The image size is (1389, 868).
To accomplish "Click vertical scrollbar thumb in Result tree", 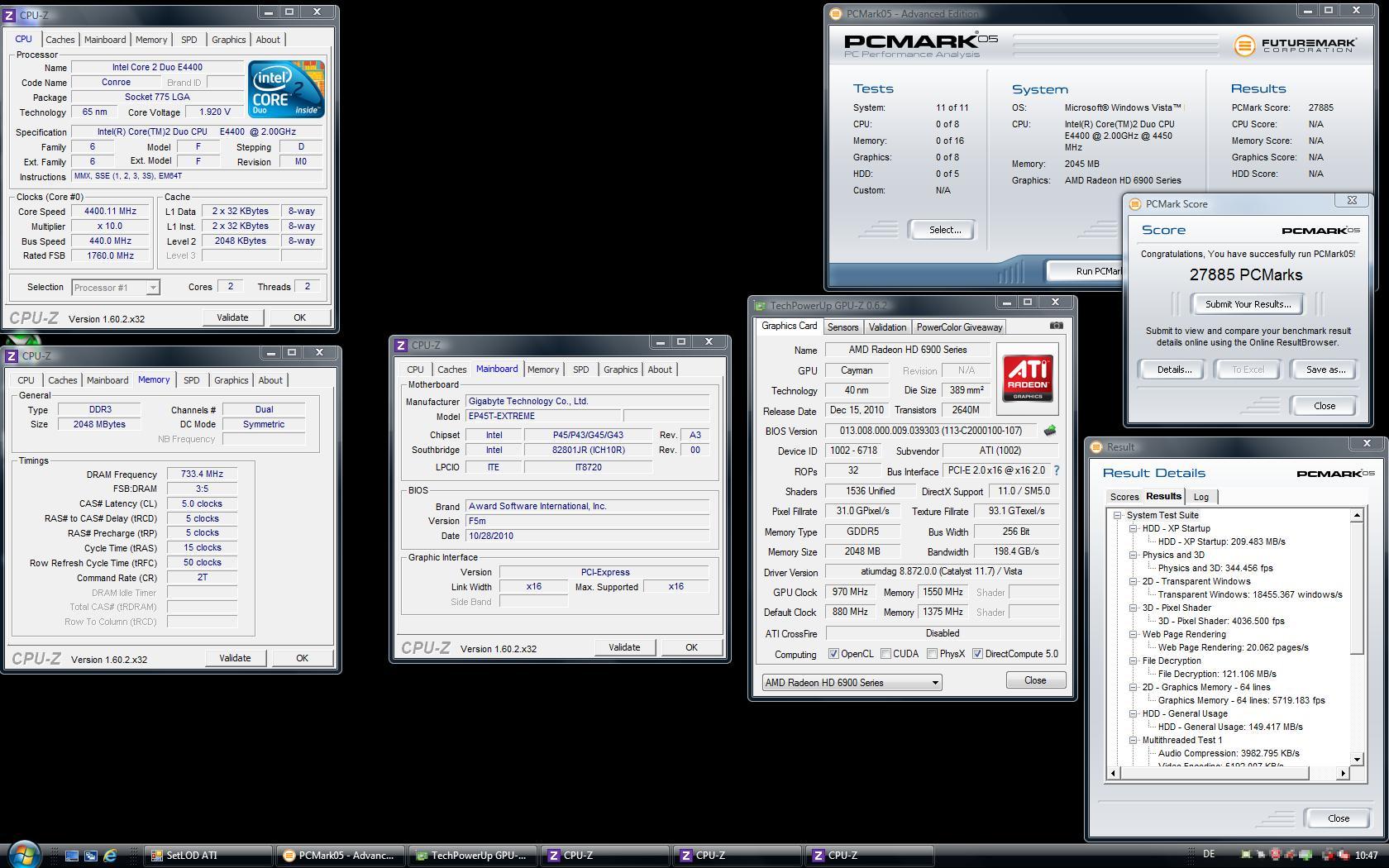I will [1357, 588].
